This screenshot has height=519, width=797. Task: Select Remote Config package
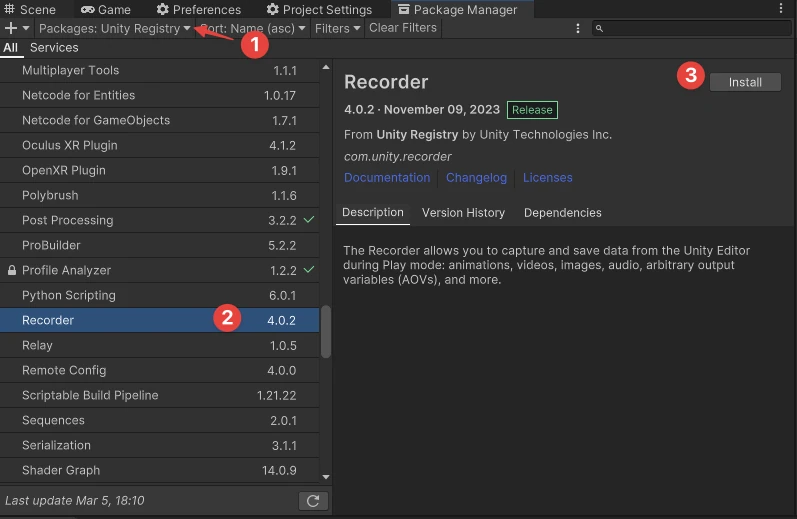(160, 370)
